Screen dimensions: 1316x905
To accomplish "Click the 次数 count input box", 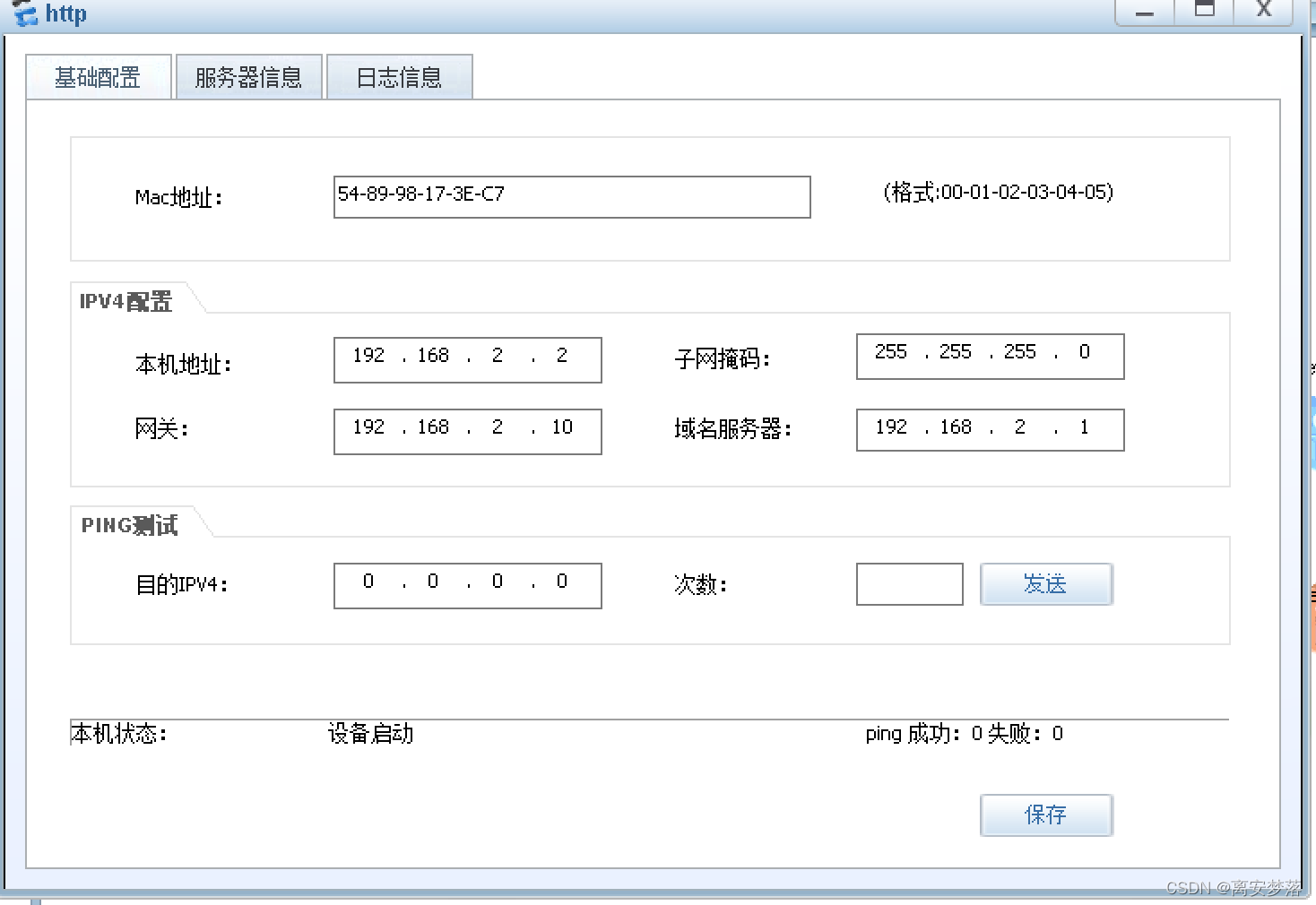I will tap(909, 584).
